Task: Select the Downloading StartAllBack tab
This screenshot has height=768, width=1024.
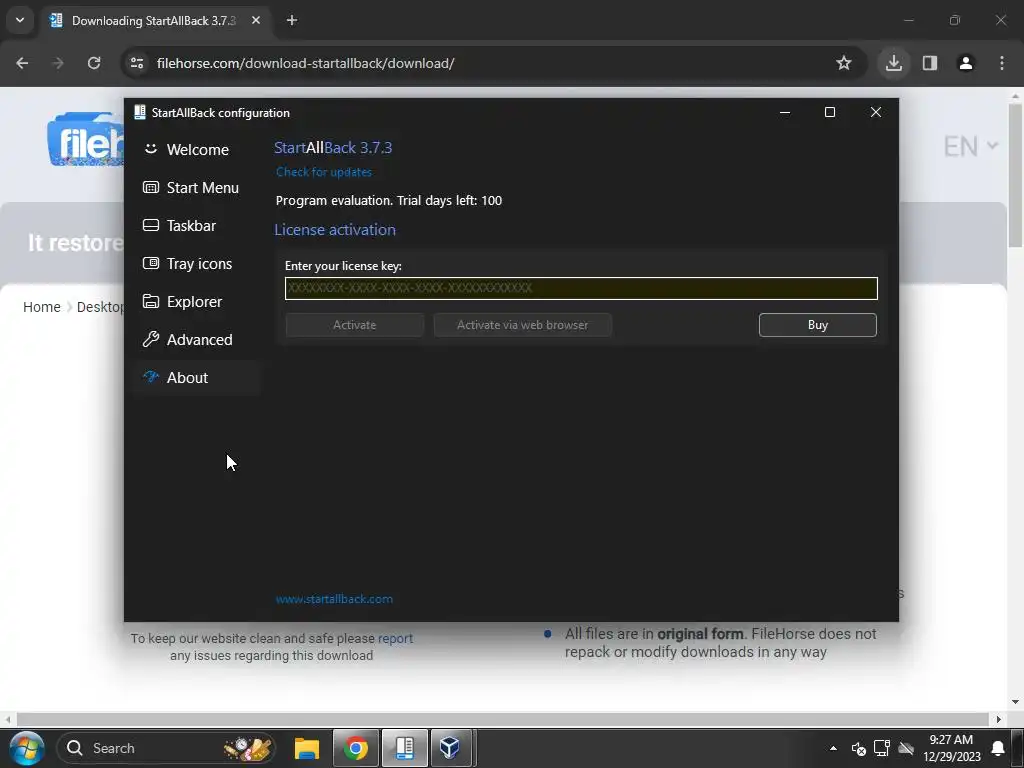Action: point(154,20)
